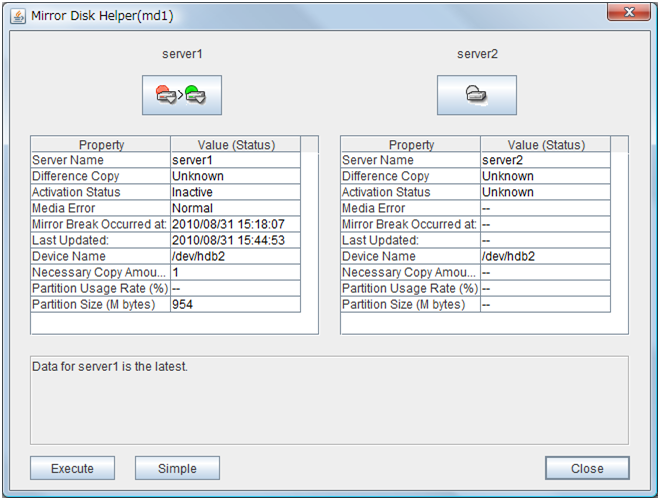Image resolution: width=660 pixels, height=500 pixels.
Task: Click the Close button at bottom
Action: tap(587, 468)
